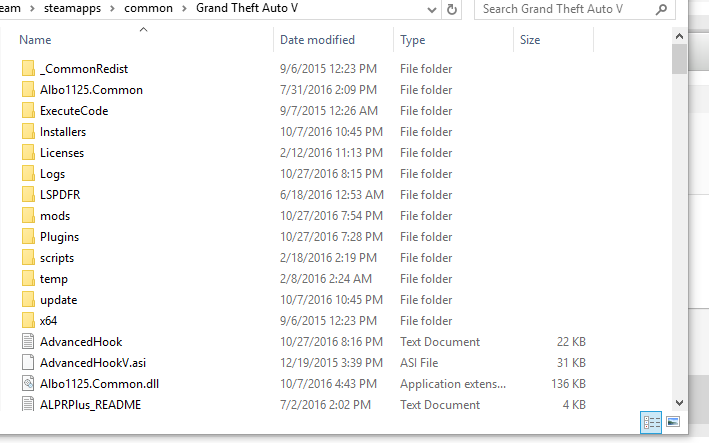Expand the chevron after common breadcrumb
The image size is (709, 443).
(186, 10)
